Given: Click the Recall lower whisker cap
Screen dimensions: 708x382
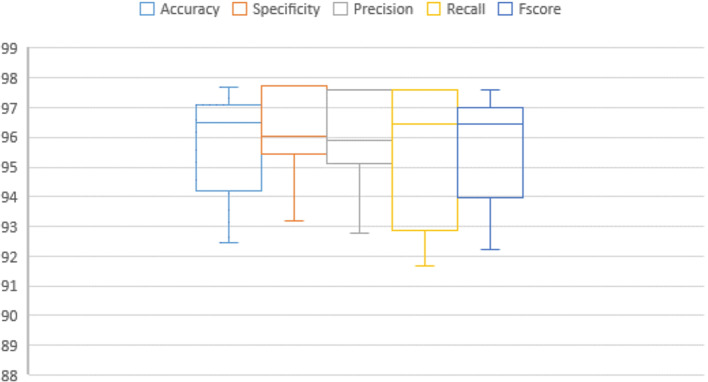Looking at the screenshot, I should tap(425, 266).
